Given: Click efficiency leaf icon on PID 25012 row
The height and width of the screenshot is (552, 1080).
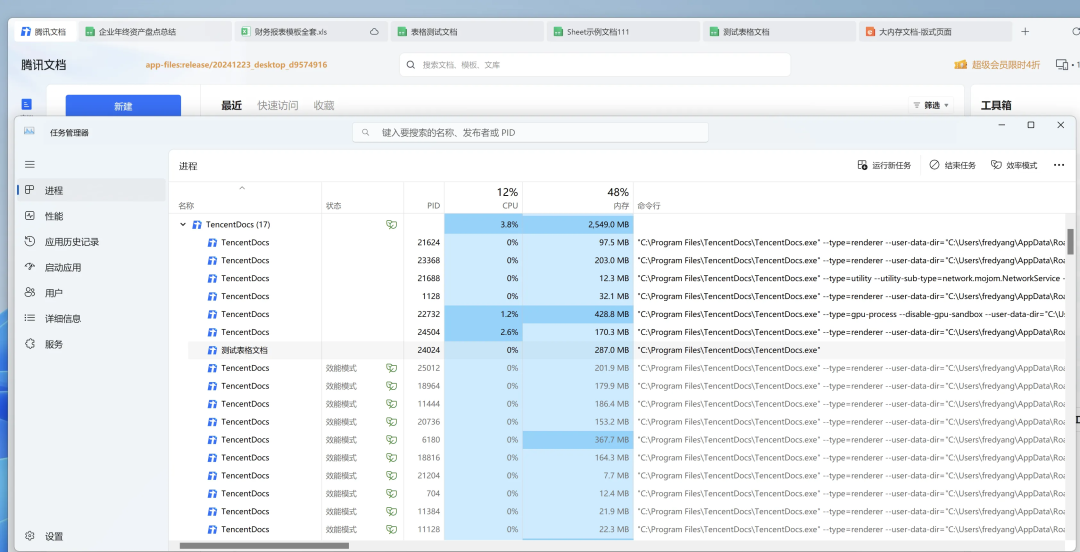Looking at the screenshot, I should click(x=391, y=368).
